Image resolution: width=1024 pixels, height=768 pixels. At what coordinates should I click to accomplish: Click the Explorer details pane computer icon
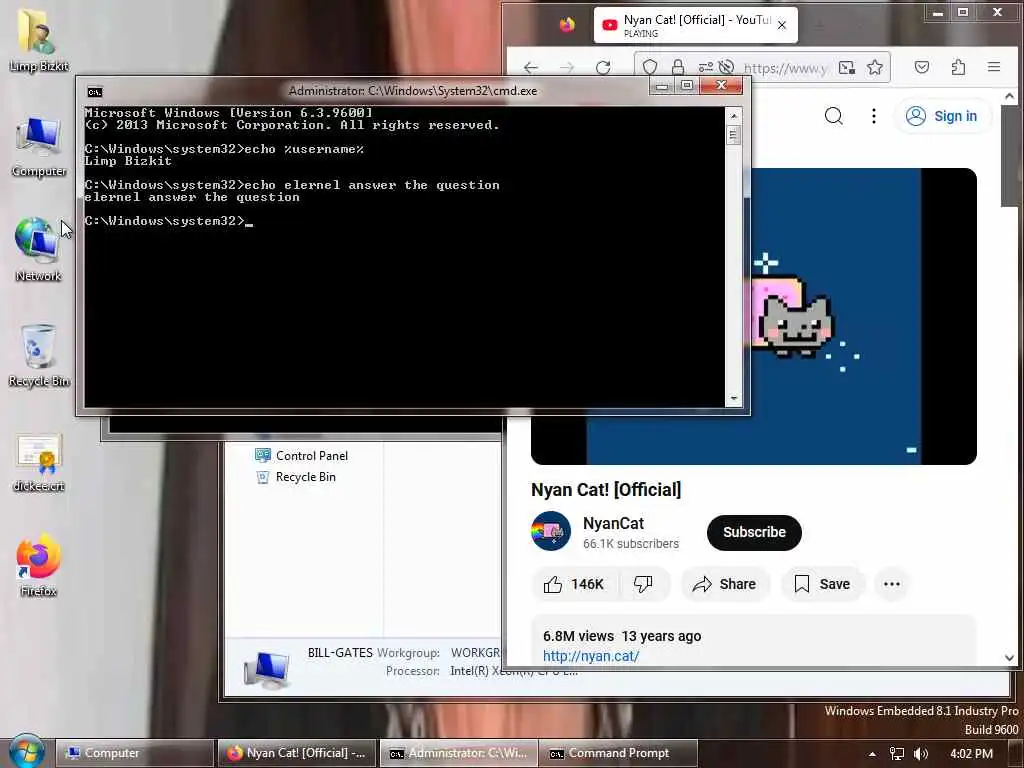click(266, 670)
